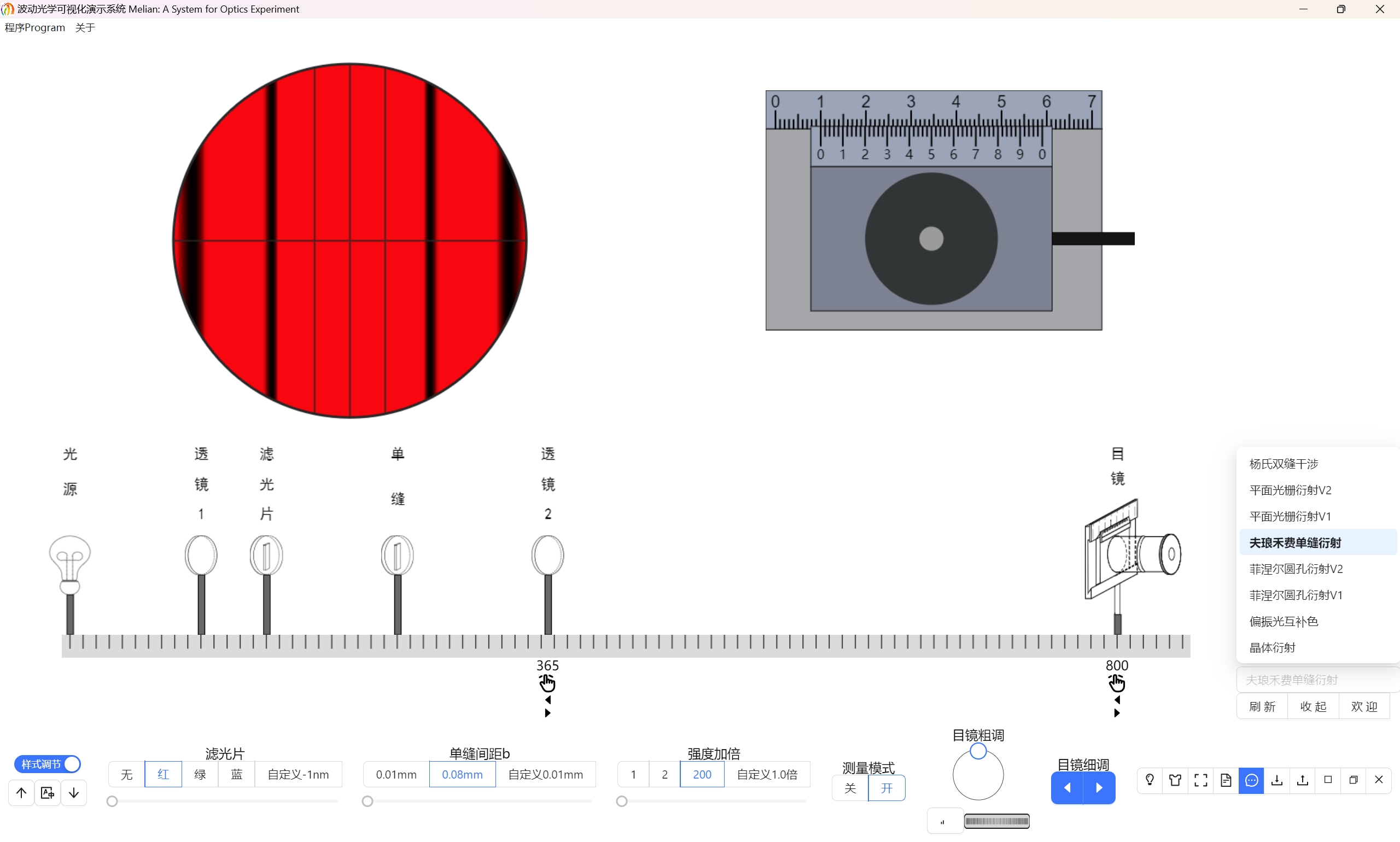Select the lightbulb hints icon
Screen dimensions: 1400x842
(x=1150, y=780)
